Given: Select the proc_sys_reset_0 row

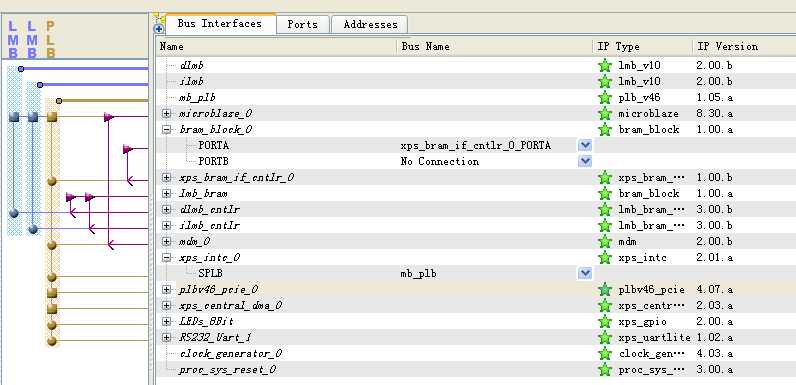Looking at the screenshot, I should tap(476, 370).
